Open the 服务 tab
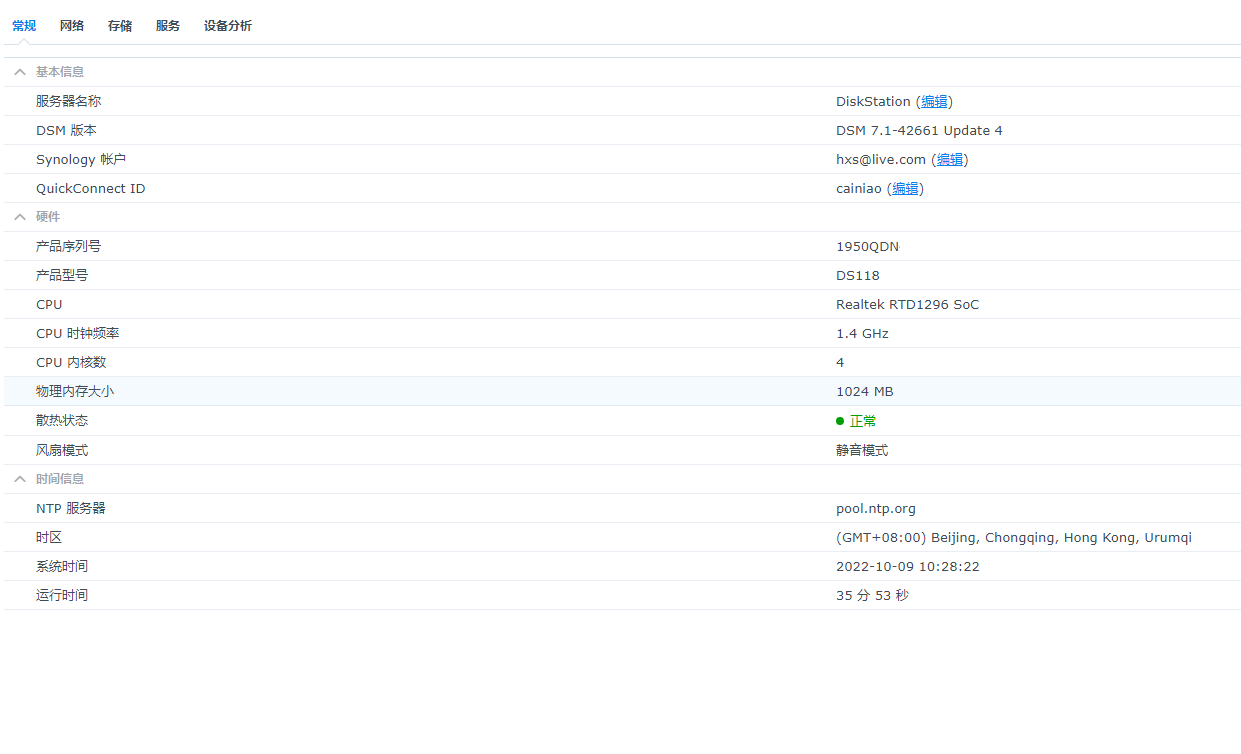This screenshot has height=754, width=1241. coord(168,26)
